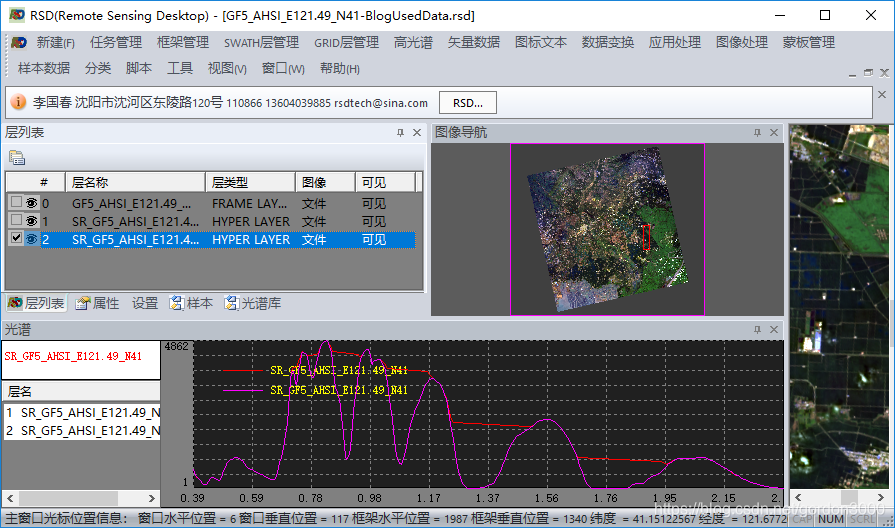895x528 pixels.
Task: Pin the 层列表 panel
Action: (x=400, y=132)
